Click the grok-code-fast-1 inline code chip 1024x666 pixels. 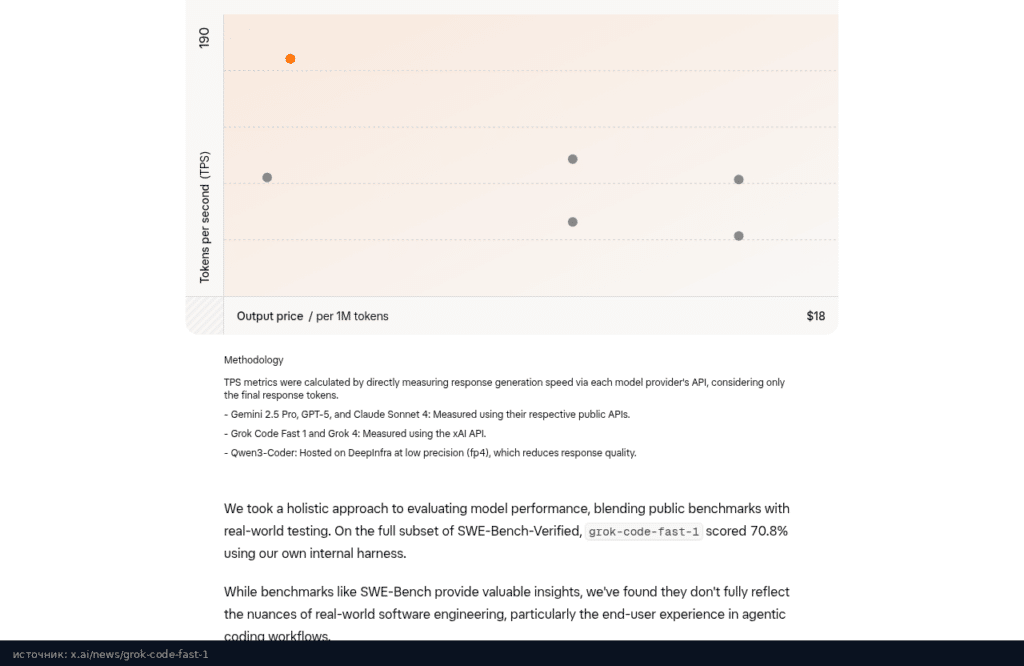643,531
